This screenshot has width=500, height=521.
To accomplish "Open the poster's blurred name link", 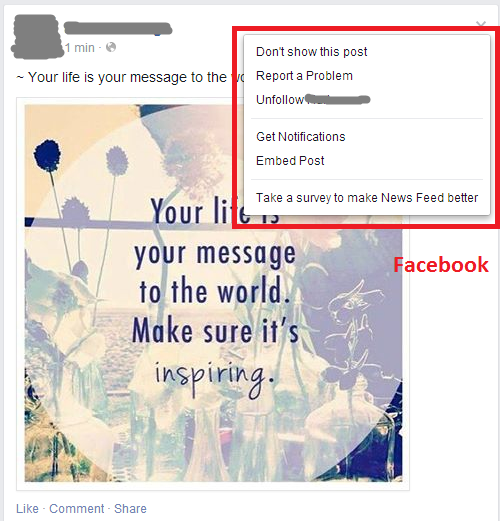I will [118, 28].
